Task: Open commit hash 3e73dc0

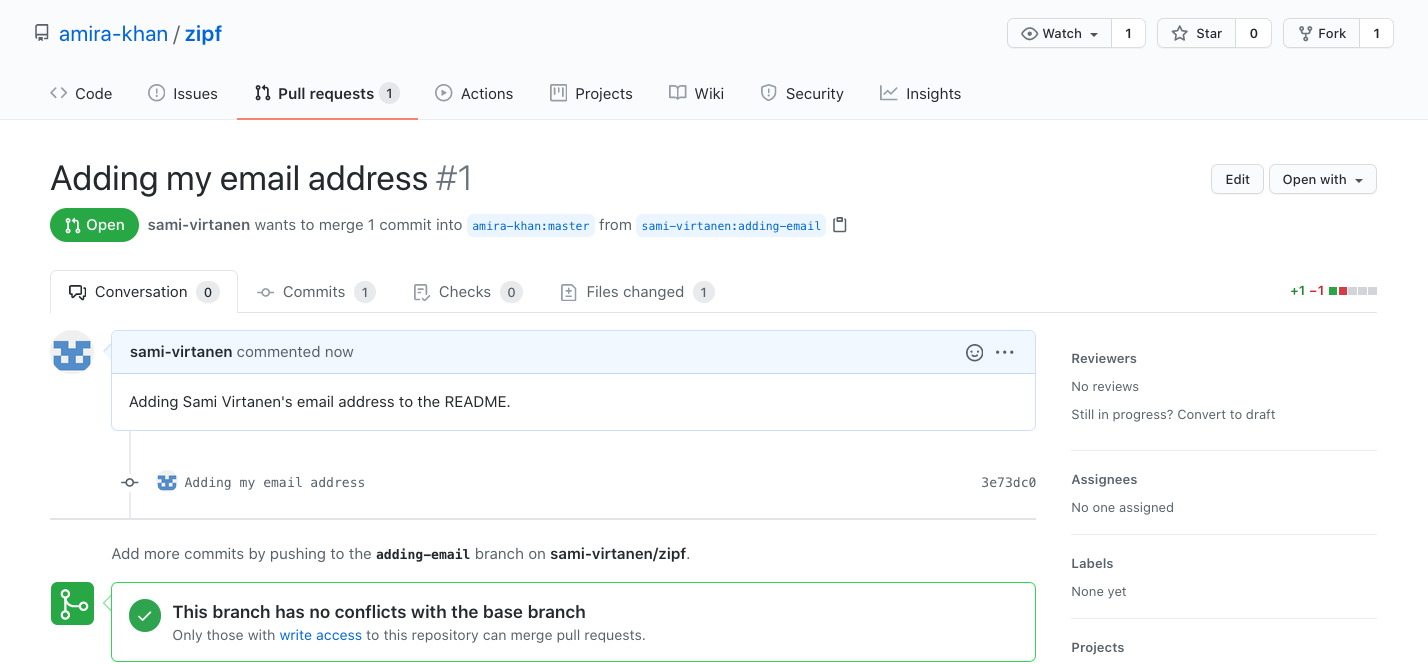Action: click(x=1008, y=482)
